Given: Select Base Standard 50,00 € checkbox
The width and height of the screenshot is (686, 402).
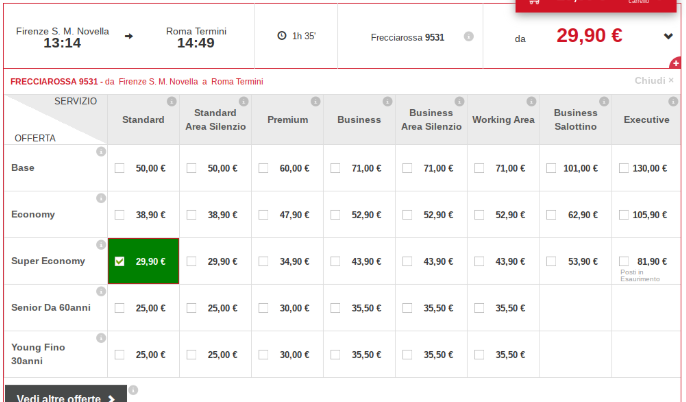Looking at the screenshot, I should pyautogui.click(x=119, y=168).
